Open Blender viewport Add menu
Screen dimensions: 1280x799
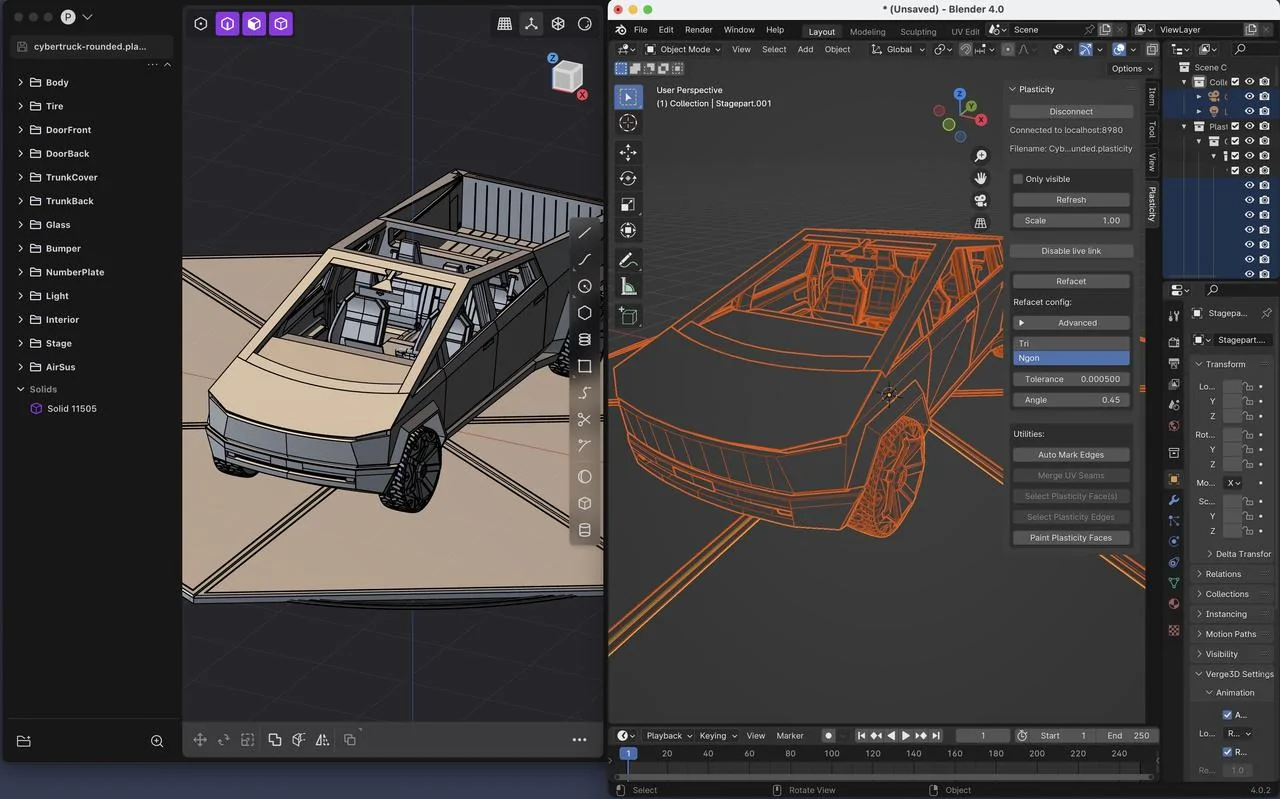pos(805,49)
